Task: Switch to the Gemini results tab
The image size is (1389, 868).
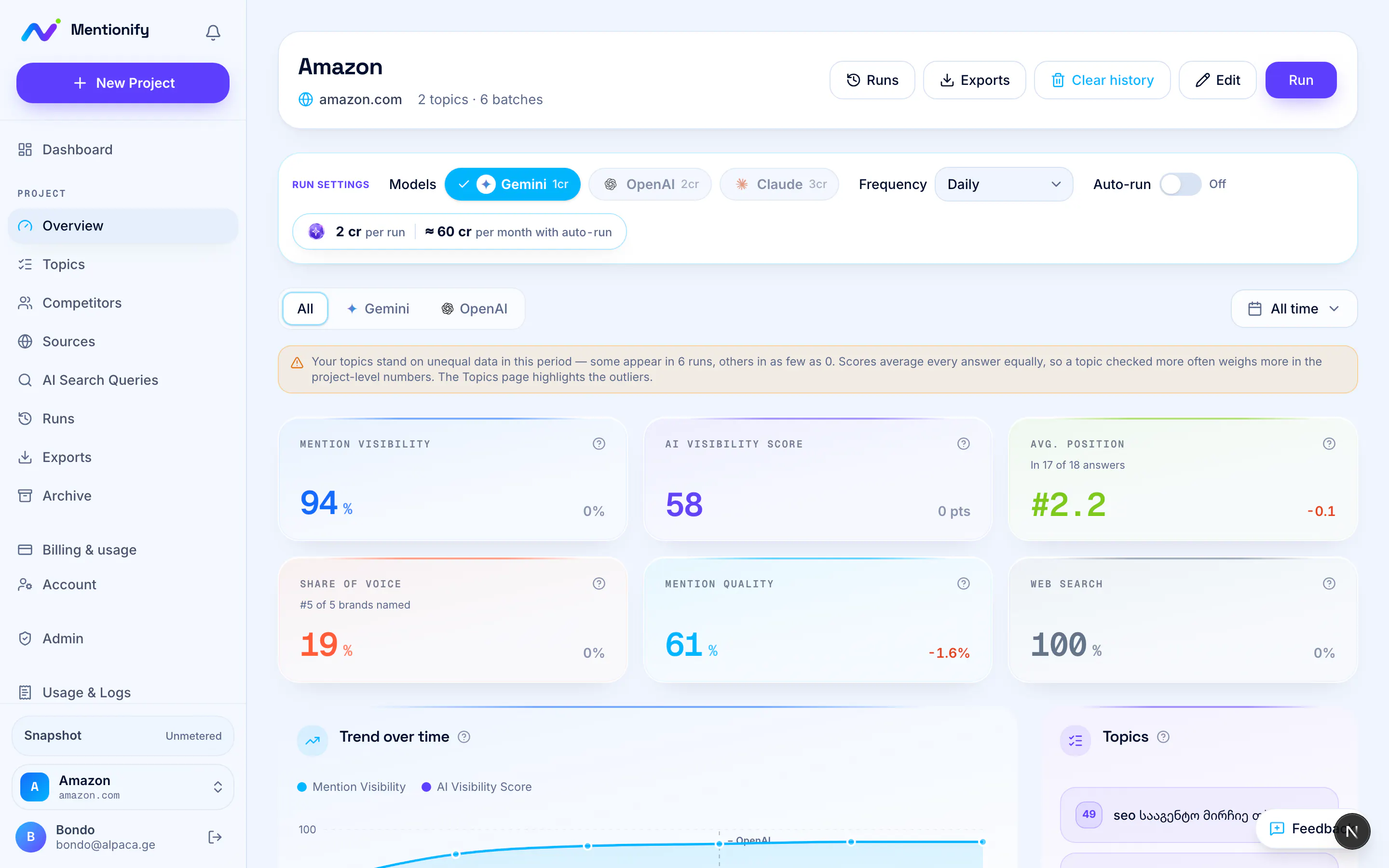Action: (x=378, y=309)
